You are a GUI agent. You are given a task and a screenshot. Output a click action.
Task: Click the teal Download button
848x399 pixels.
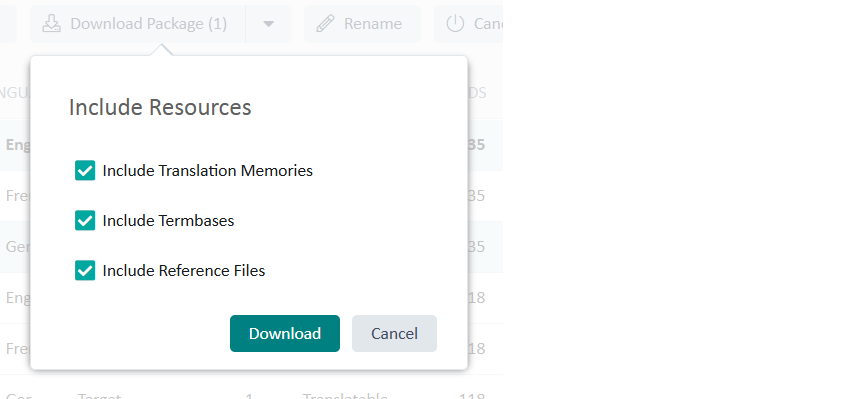point(285,334)
